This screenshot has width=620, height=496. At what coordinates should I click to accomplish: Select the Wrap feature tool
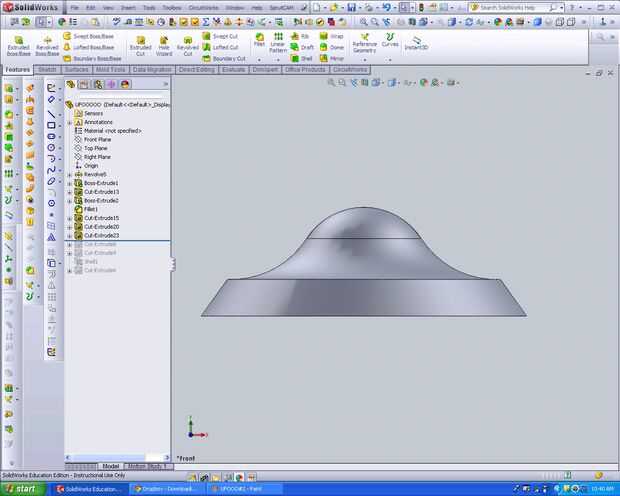pyautogui.click(x=331, y=36)
